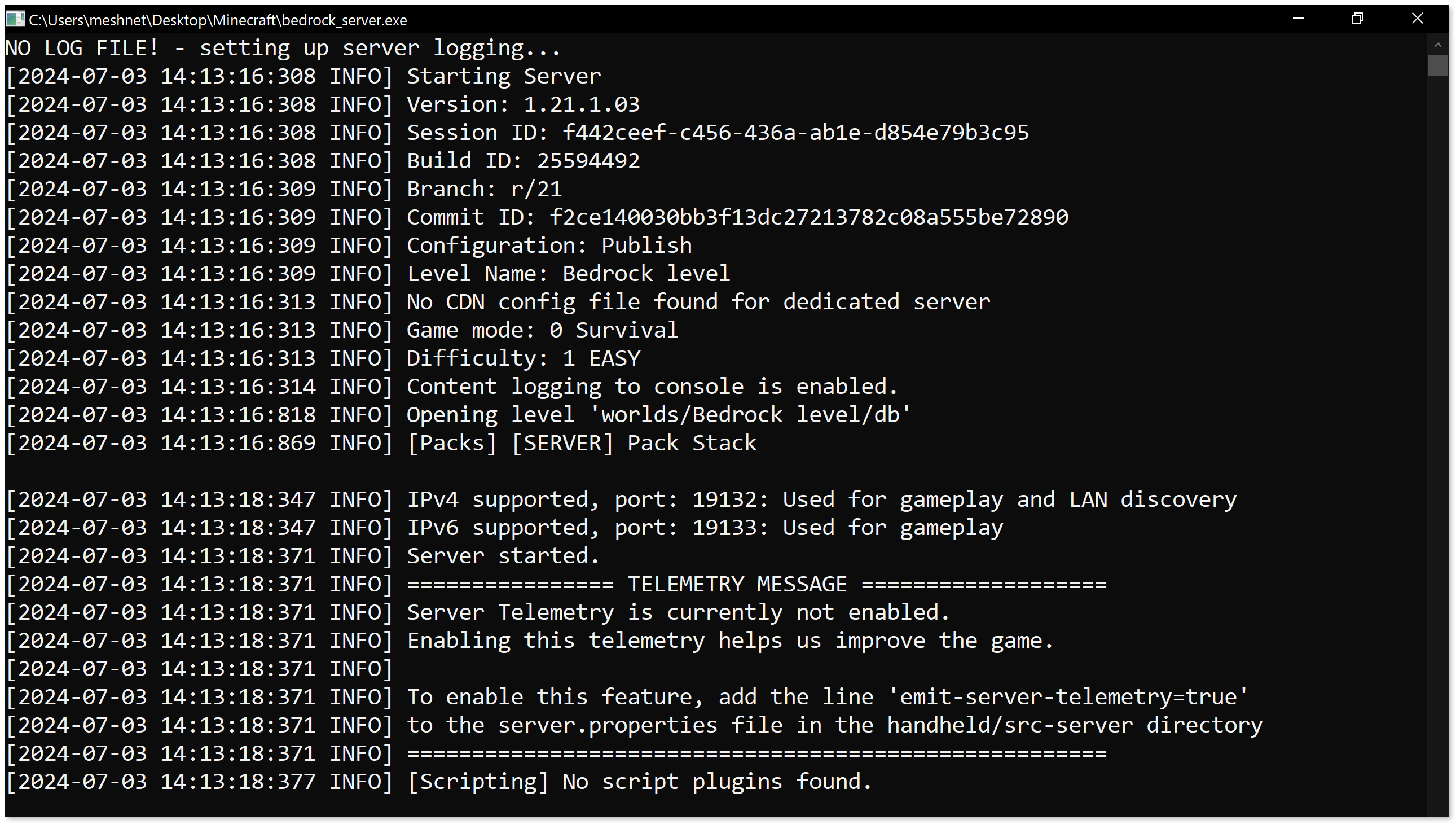Viewport: 1456px width, 824px height.
Task: Click the bedrock_server.exe path in title bar
Action: [x=218, y=20]
